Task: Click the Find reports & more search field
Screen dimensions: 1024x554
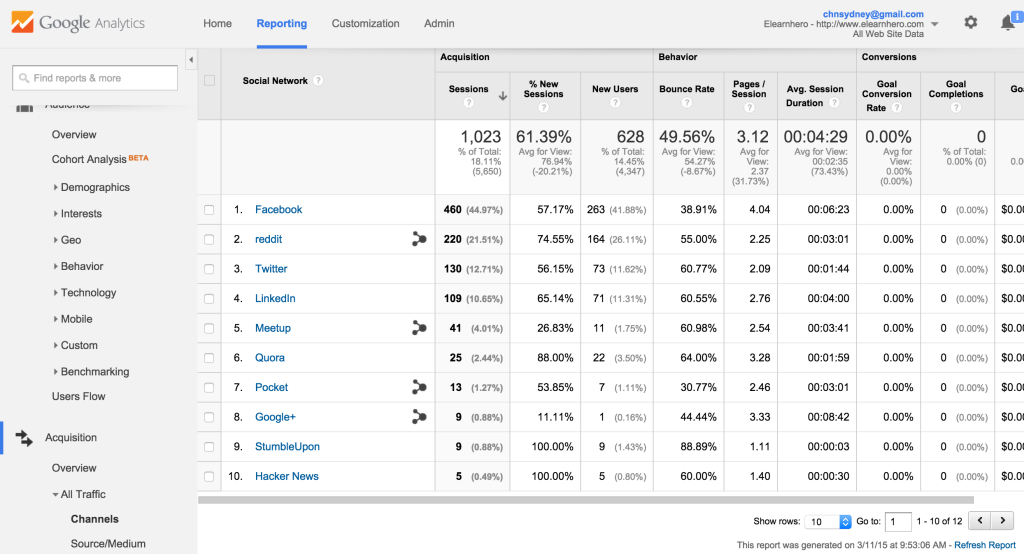Action: pyautogui.click(x=95, y=78)
